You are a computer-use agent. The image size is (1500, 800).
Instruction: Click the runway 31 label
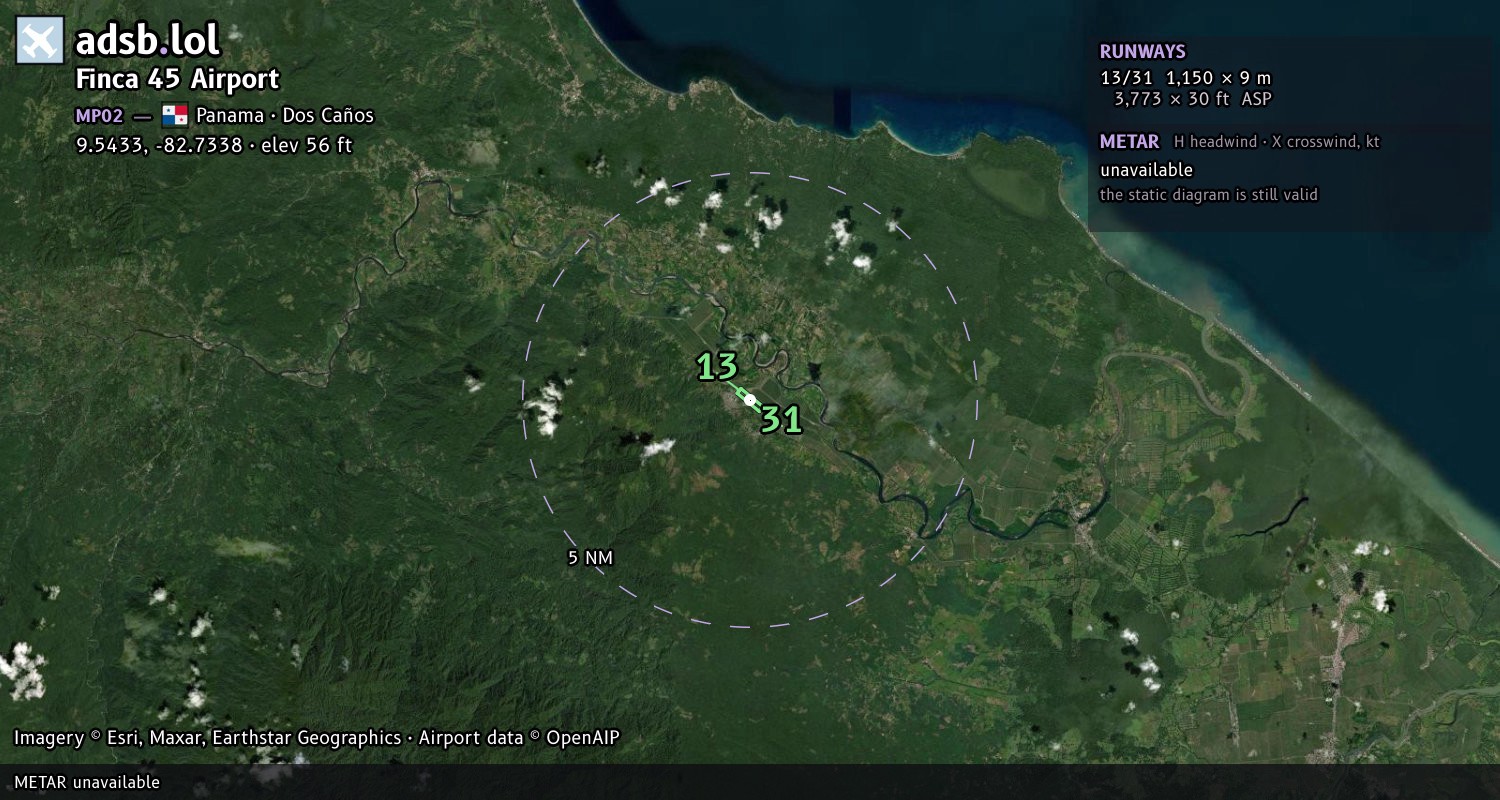point(781,419)
